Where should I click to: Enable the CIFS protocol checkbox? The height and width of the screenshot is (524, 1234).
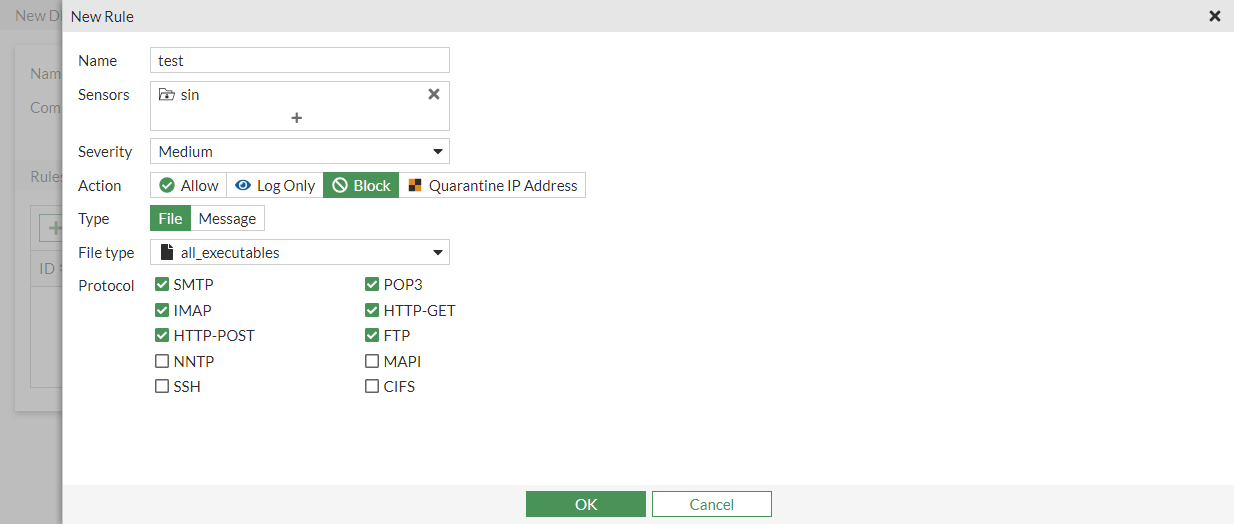(372, 386)
